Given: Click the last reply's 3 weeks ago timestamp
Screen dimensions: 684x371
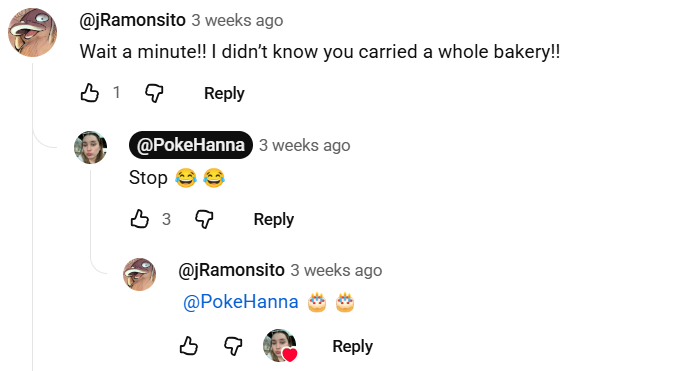Looking at the screenshot, I should tap(336, 271).
